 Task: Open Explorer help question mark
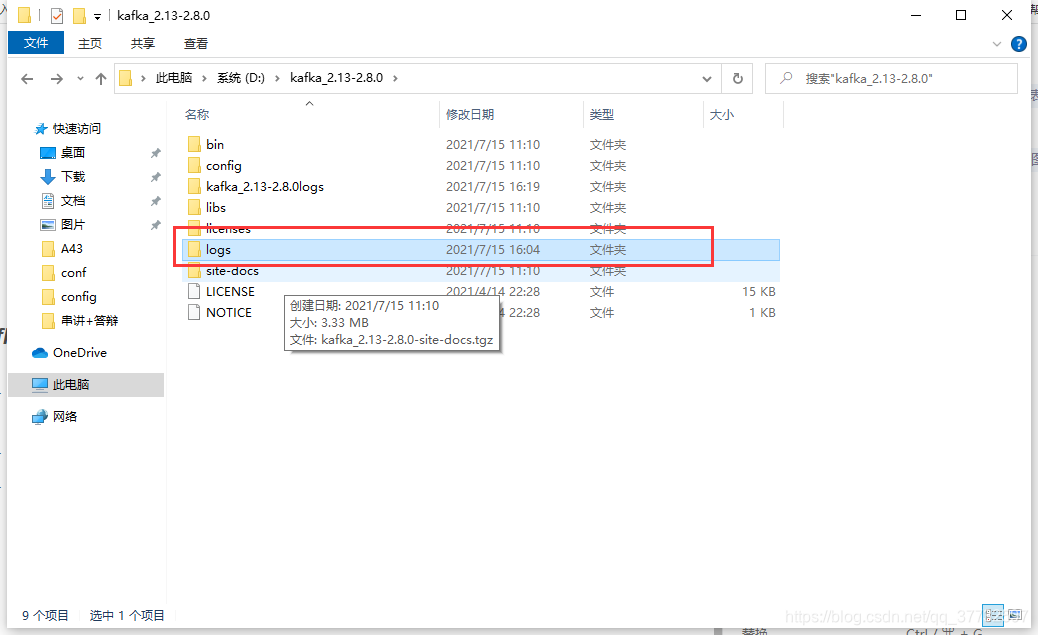tap(1019, 44)
